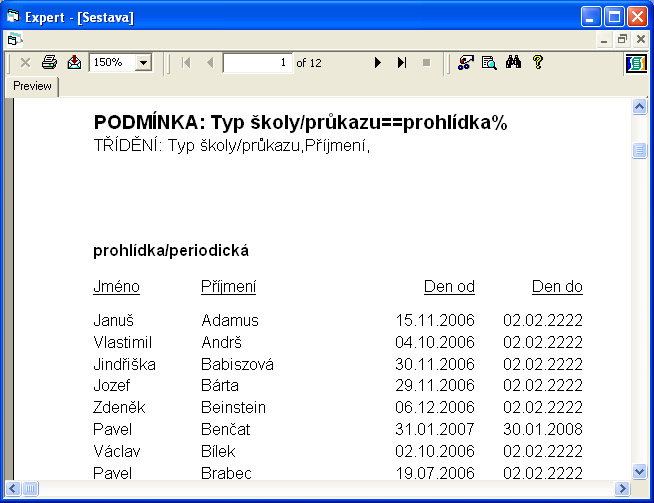Close the inner Sestava document window

pyautogui.click(x=639, y=39)
